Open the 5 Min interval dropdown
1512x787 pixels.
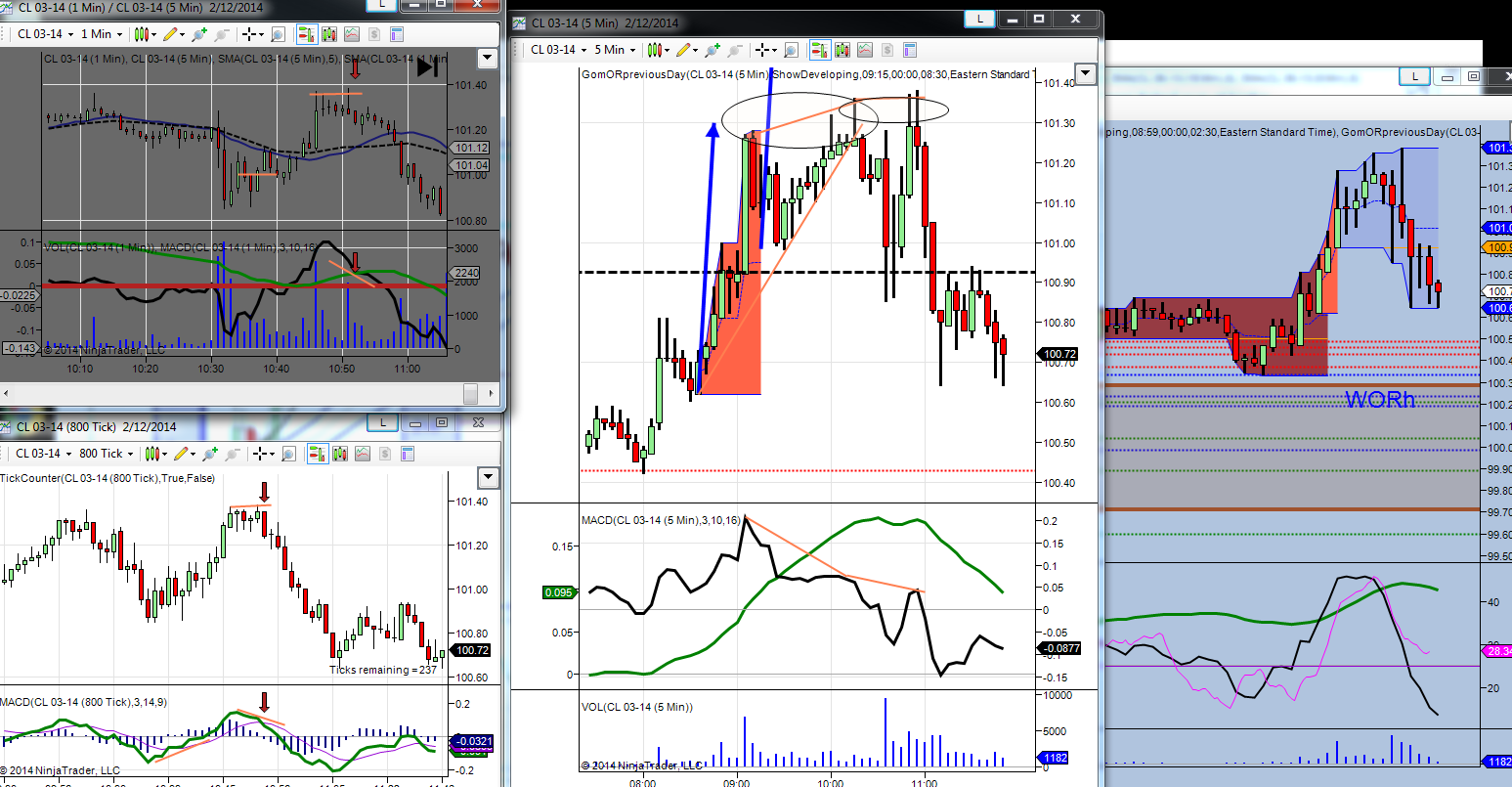614,50
